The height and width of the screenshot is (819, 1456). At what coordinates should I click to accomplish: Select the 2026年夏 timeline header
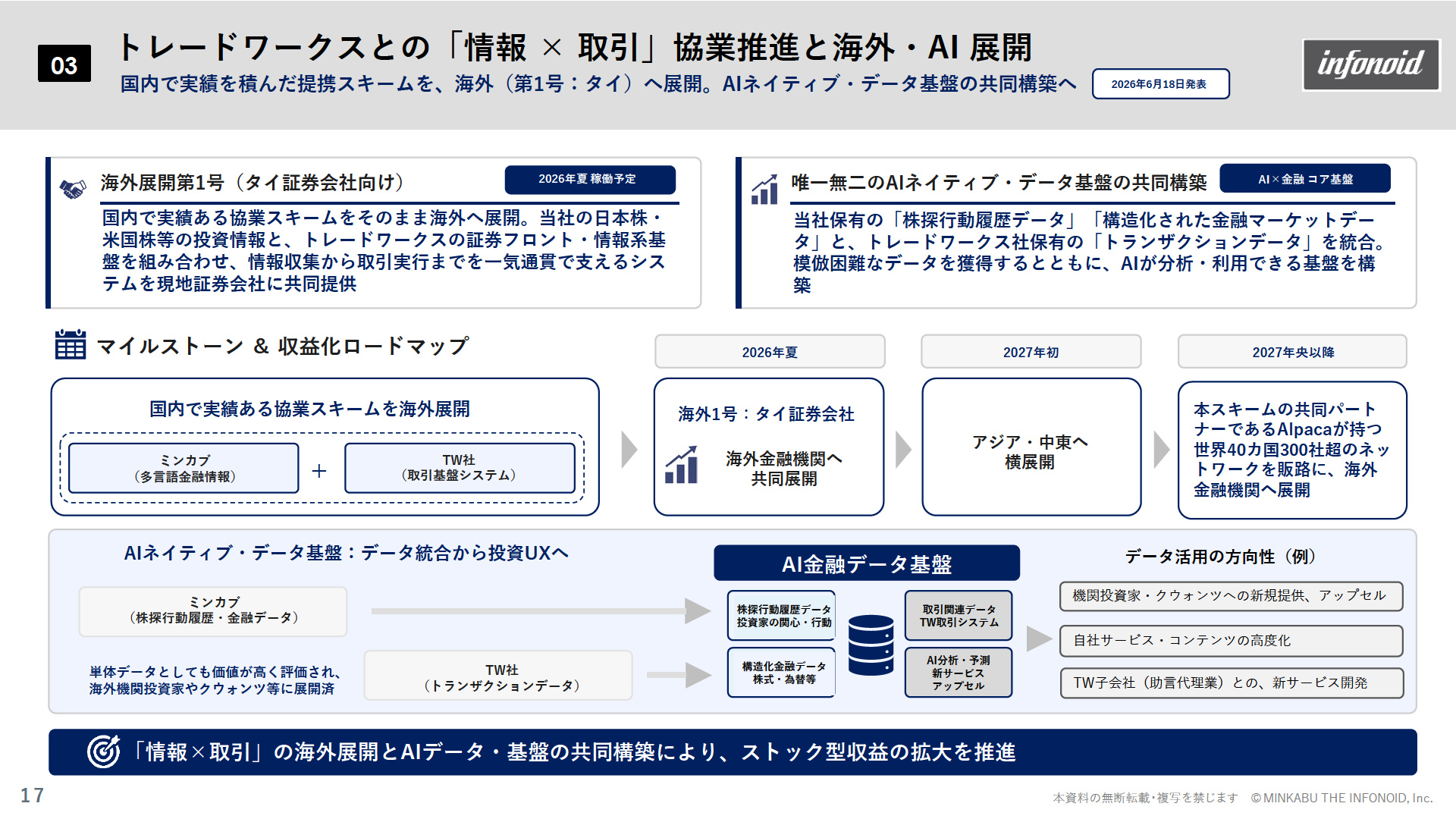(770, 352)
